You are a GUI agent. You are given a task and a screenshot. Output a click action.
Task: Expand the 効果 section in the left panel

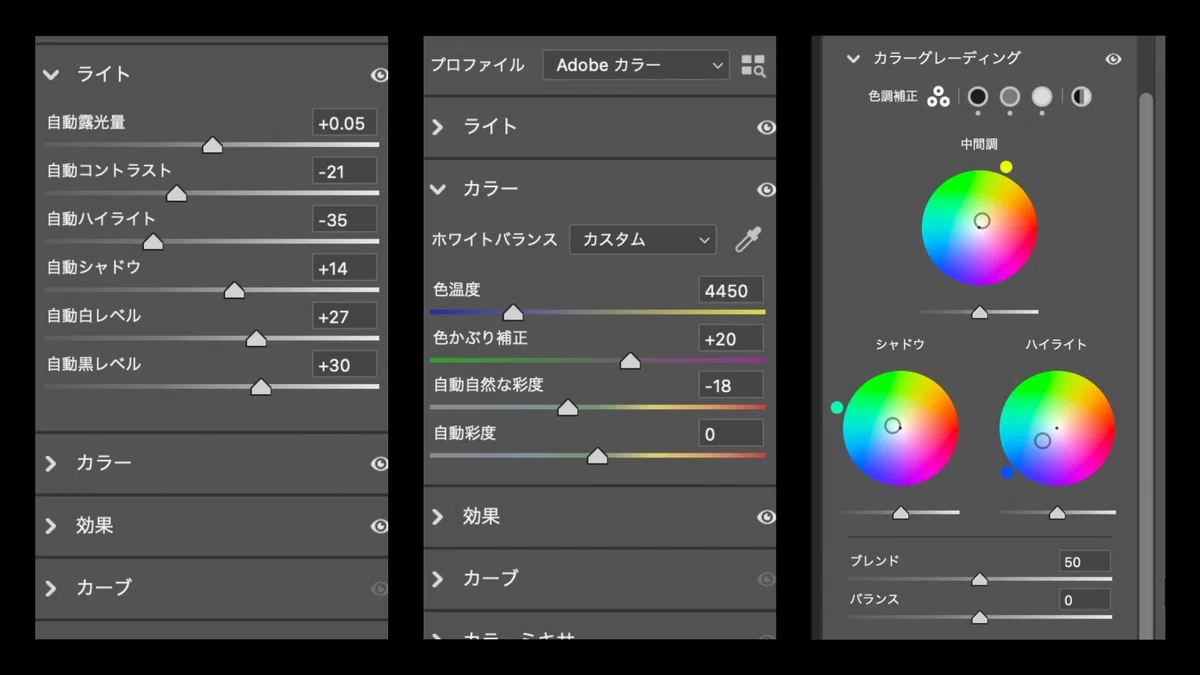coord(51,526)
